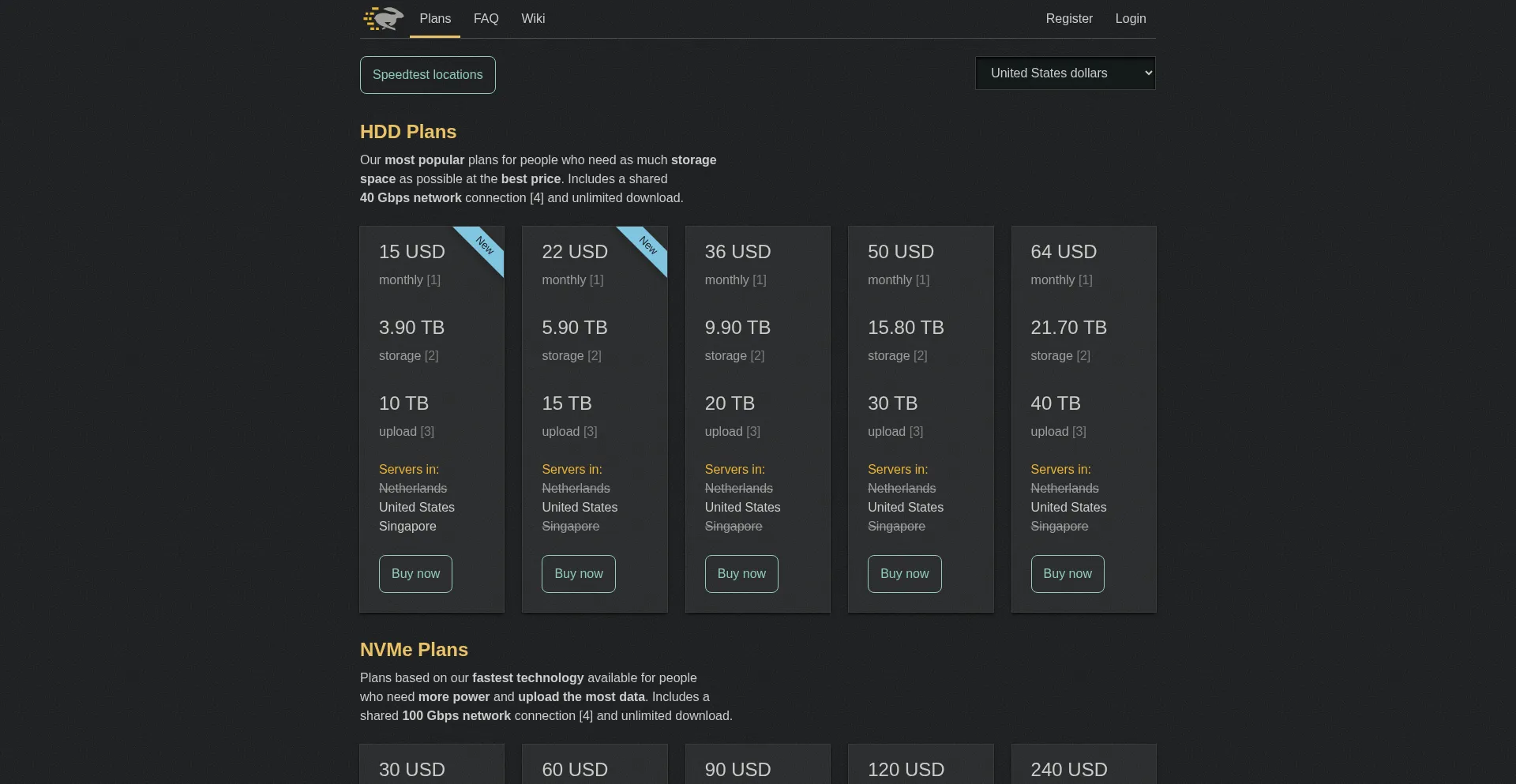Click the New ribbon on 15 USD plan
1516x784 pixels.
point(485,246)
